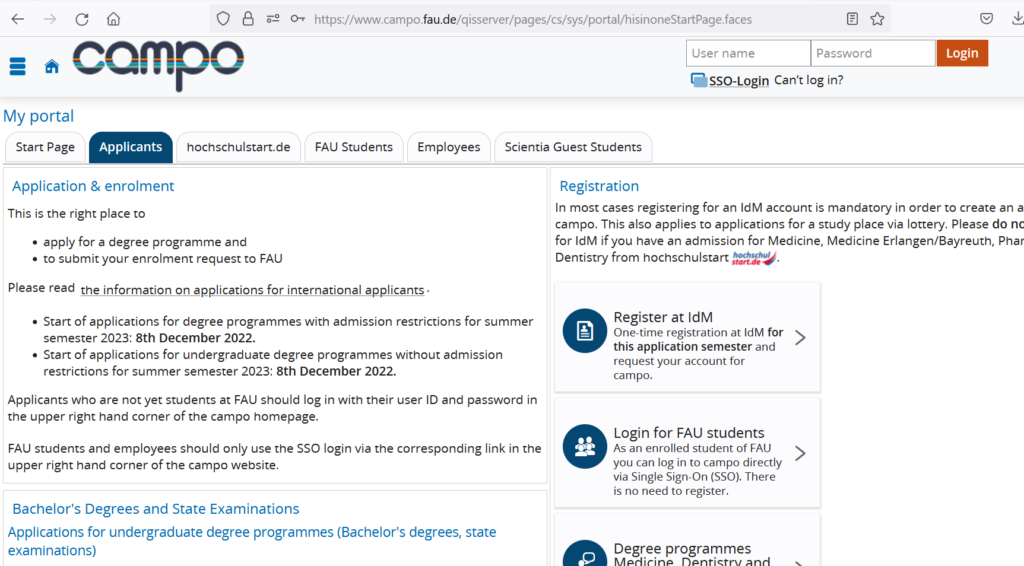Viewport: 1024px width, 566px height.
Task: Open the SSO-Login link
Action: [x=738, y=81]
